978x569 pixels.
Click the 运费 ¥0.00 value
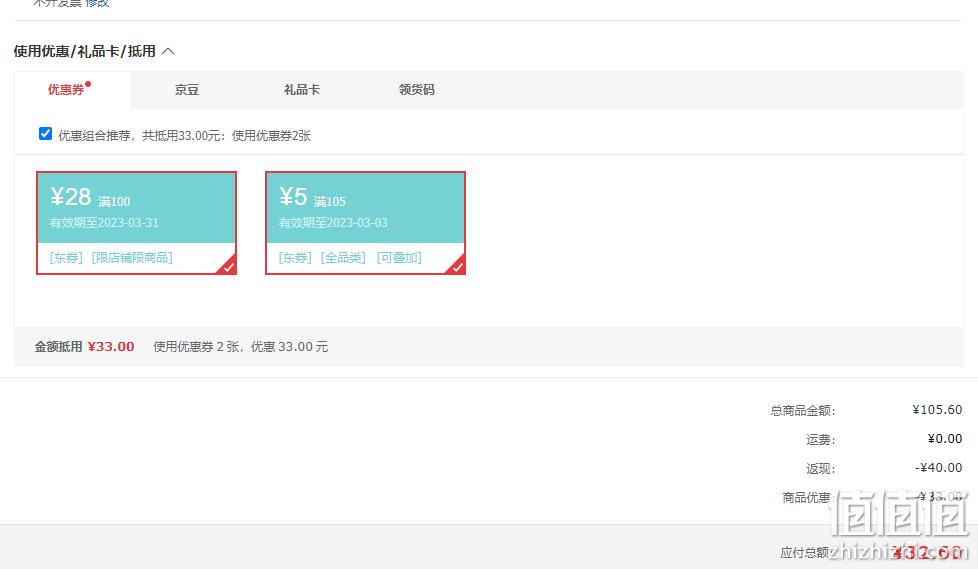click(x=944, y=439)
